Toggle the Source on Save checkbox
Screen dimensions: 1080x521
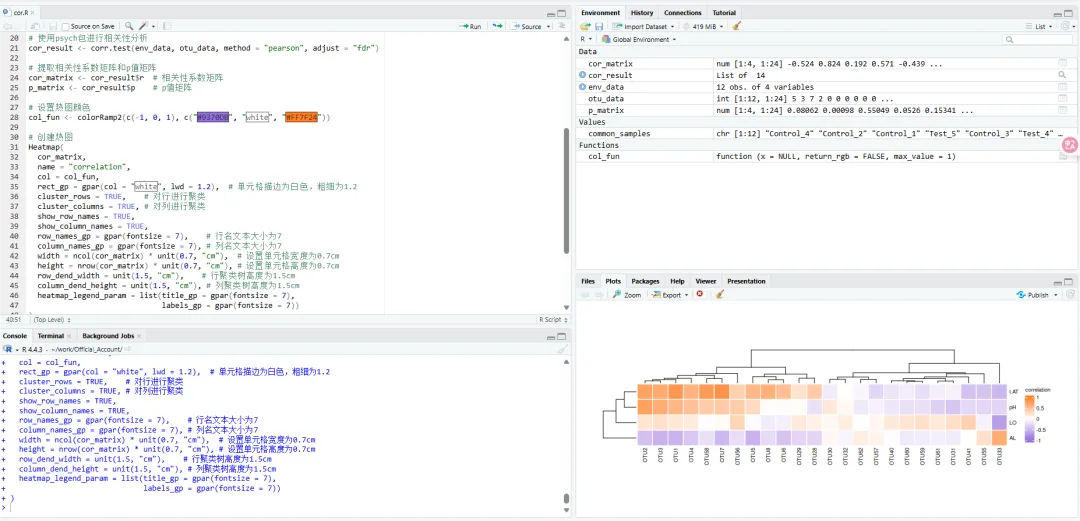(x=66, y=26)
